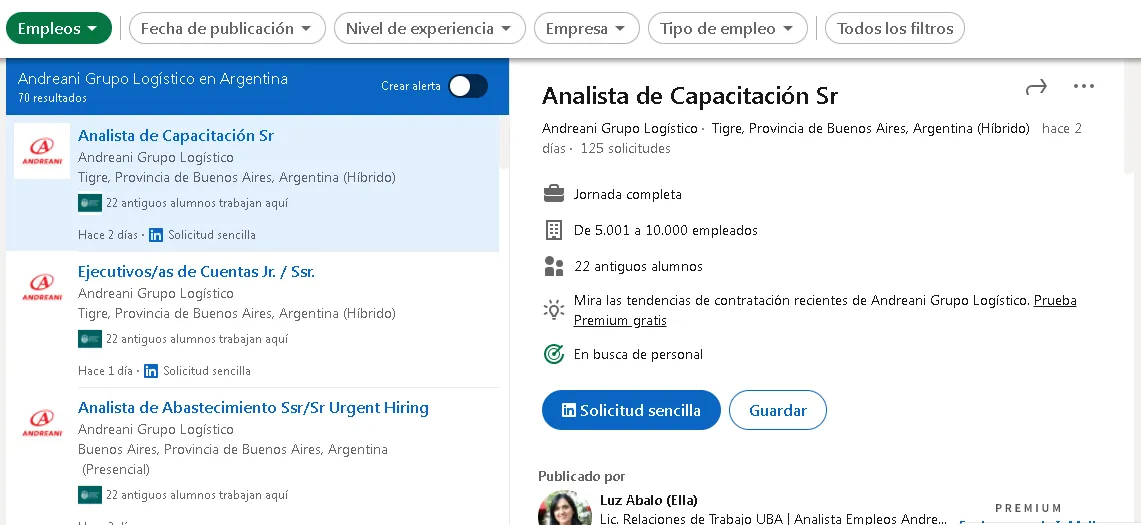The width and height of the screenshot is (1141, 525).
Task: Expand Fecha de publicación filter
Action: tap(226, 28)
